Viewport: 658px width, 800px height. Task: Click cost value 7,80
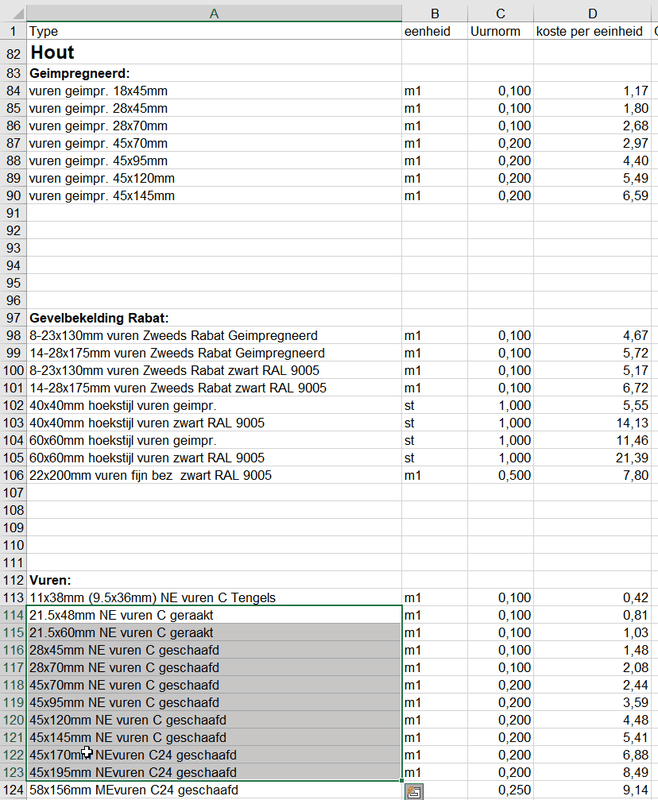(592, 475)
